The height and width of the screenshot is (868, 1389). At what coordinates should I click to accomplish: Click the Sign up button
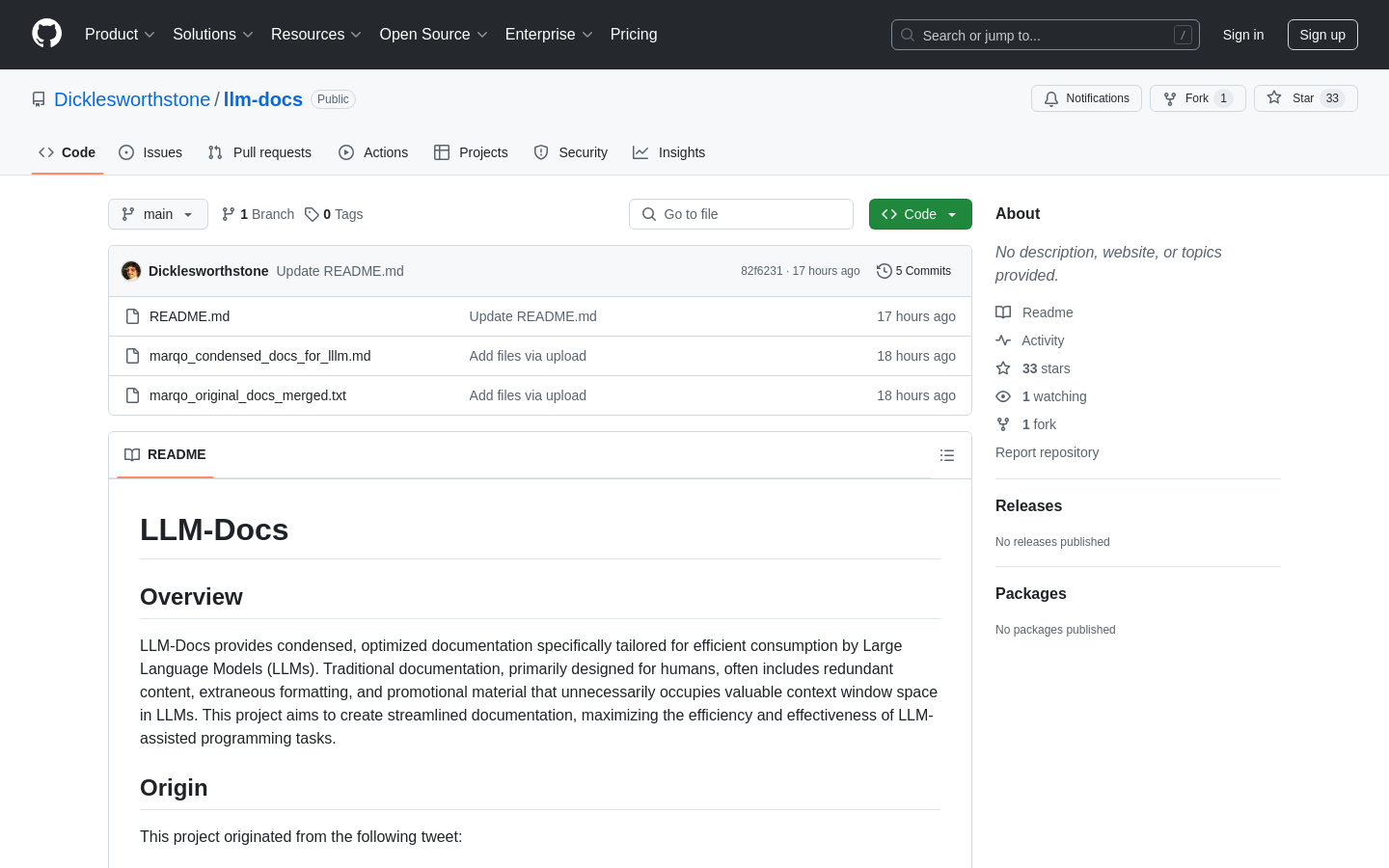[x=1322, y=35]
